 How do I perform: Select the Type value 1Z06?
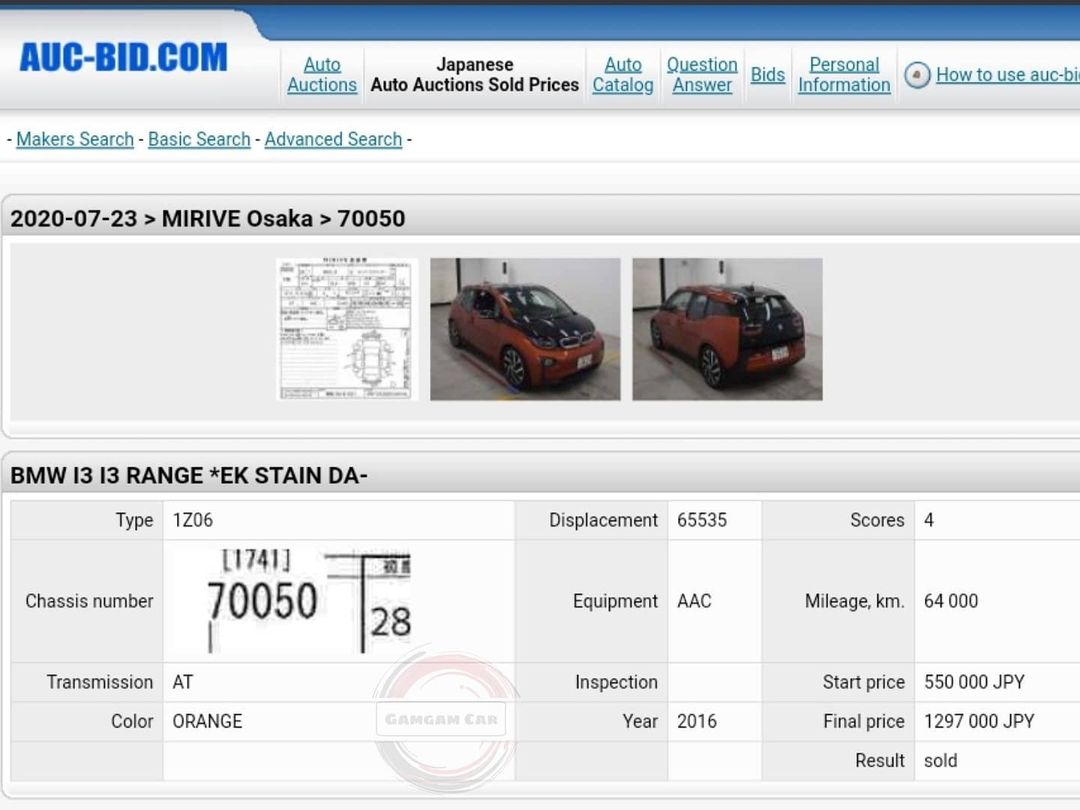click(x=193, y=520)
